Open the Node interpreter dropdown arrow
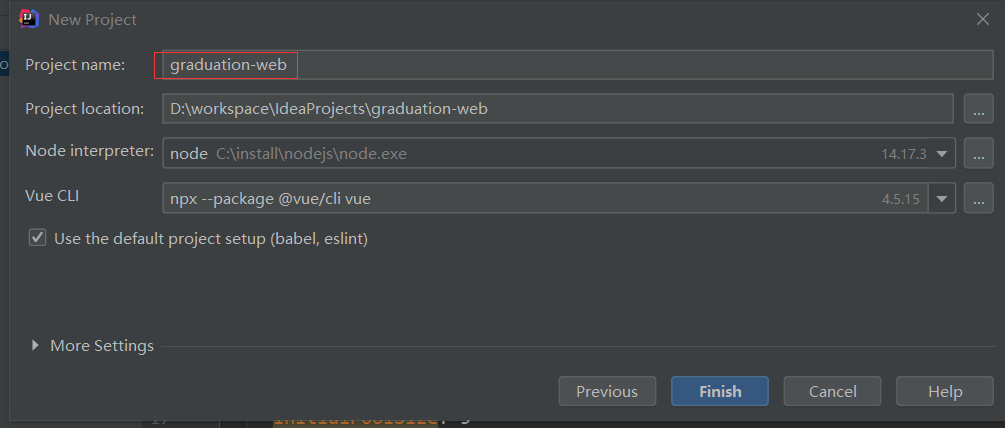The width and height of the screenshot is (1005, 428). [942, 154]
